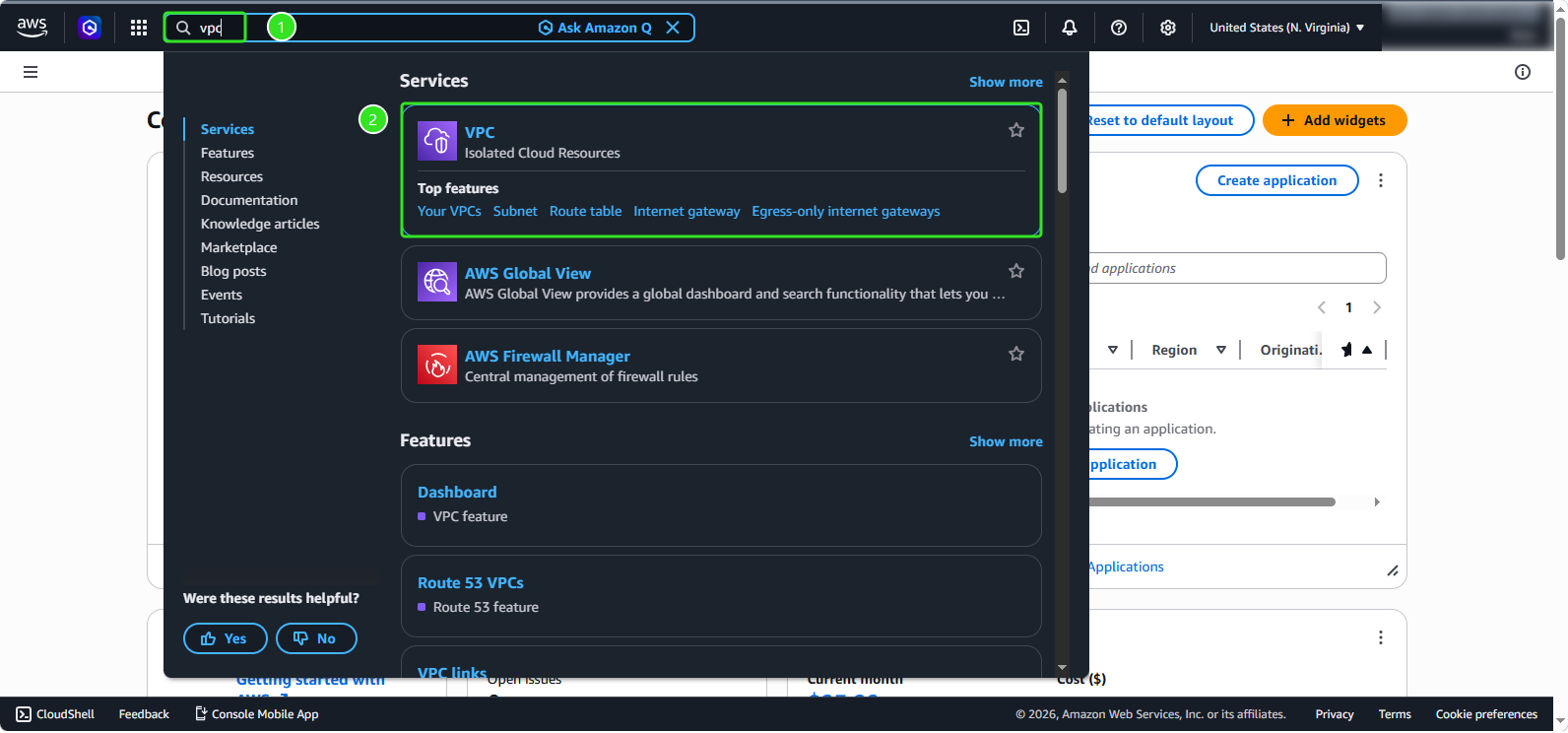Open the Subnet top feature link

point(515,211)
